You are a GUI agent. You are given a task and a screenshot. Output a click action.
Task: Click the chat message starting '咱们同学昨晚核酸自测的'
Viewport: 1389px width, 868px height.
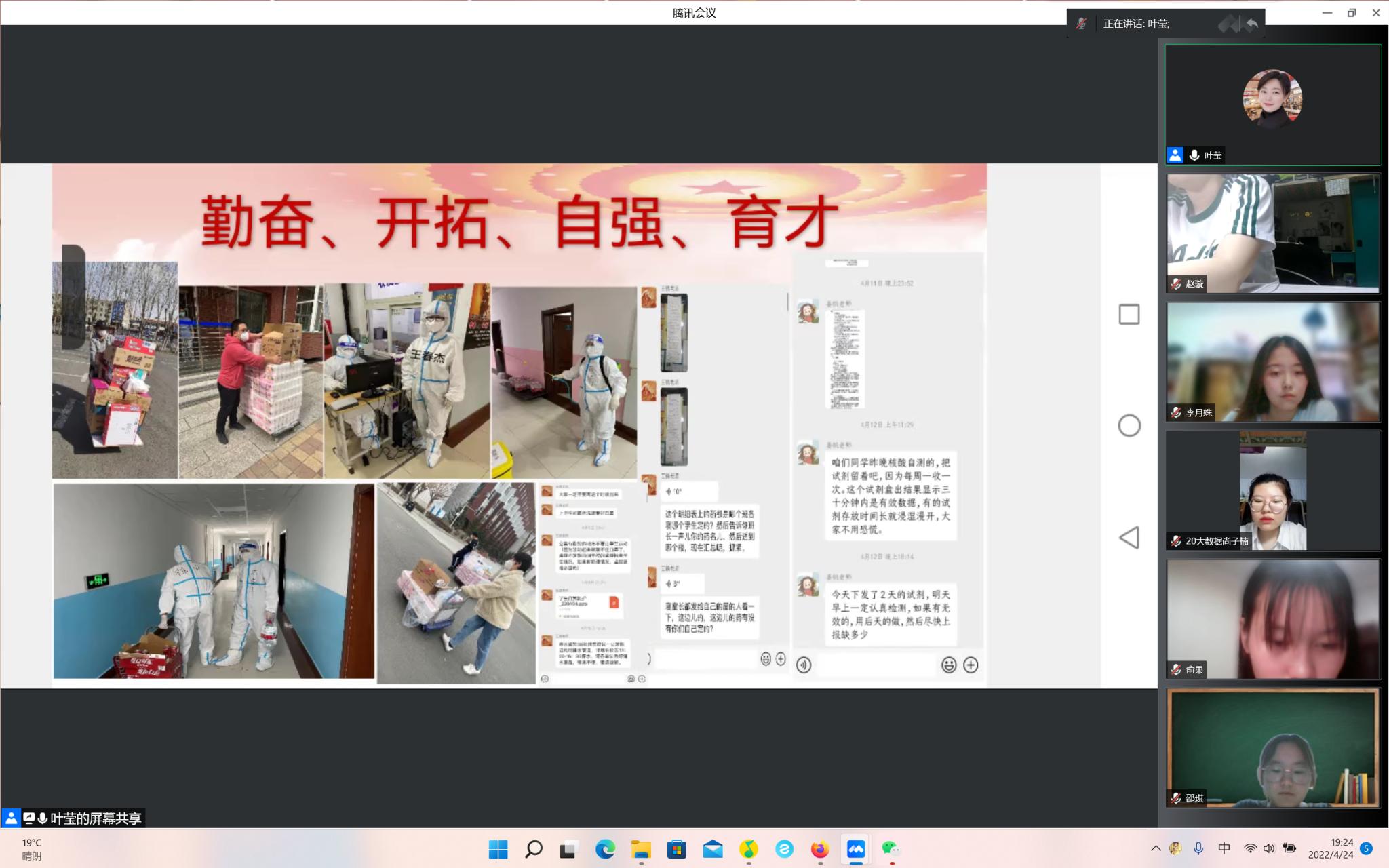[891, 496]
